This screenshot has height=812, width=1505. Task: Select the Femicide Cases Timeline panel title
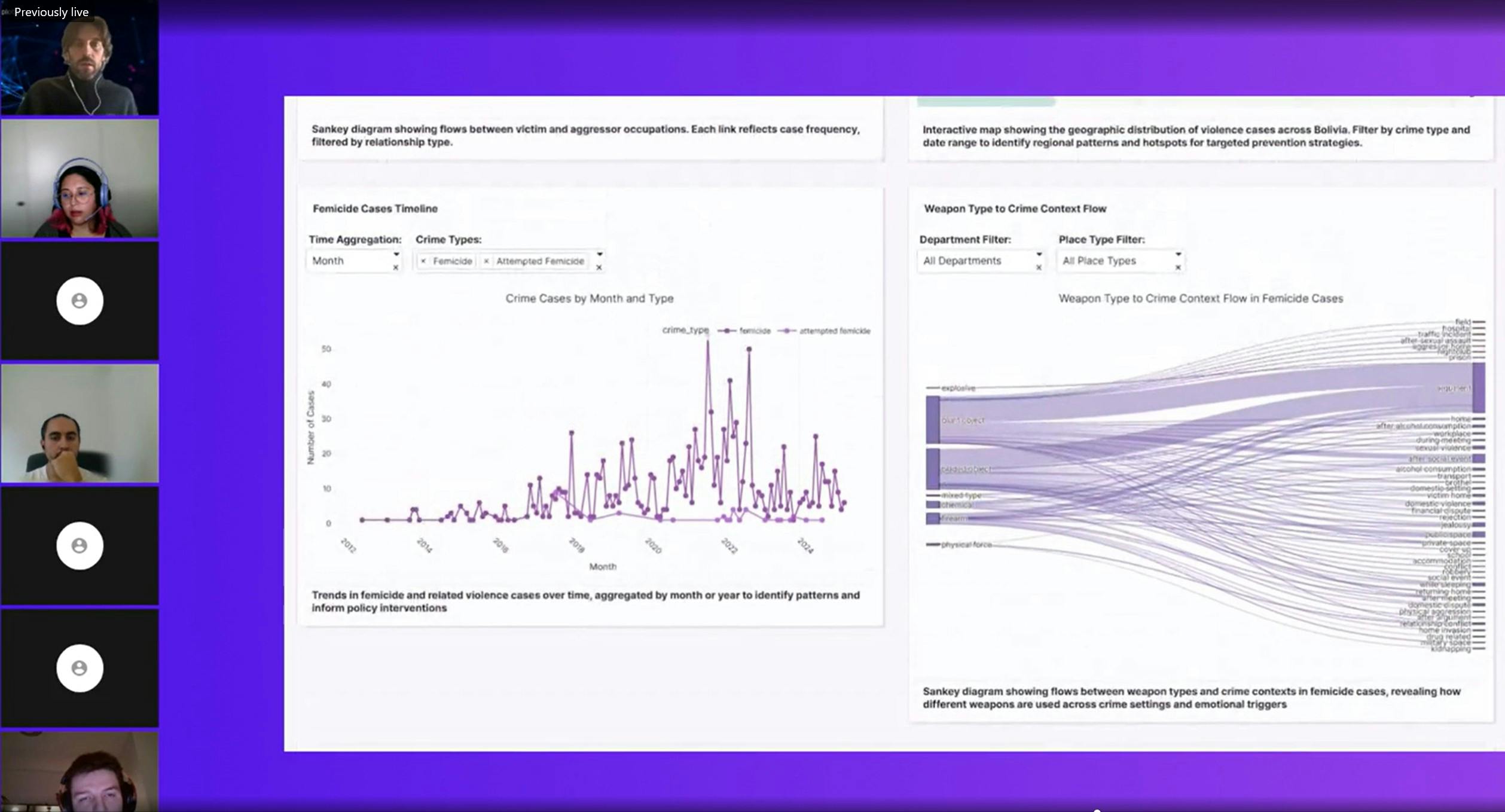(x=375, y=209)
